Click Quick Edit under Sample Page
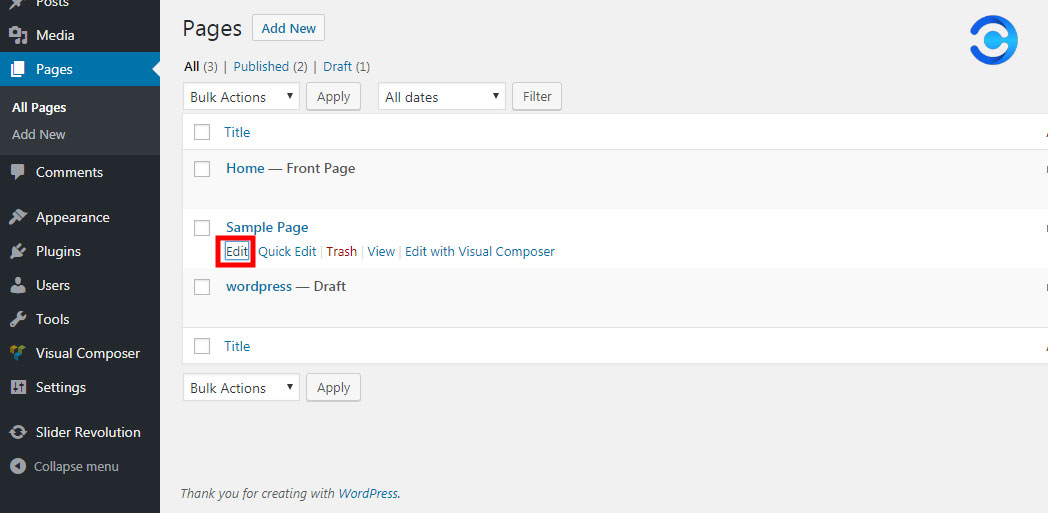 [287, 252]
